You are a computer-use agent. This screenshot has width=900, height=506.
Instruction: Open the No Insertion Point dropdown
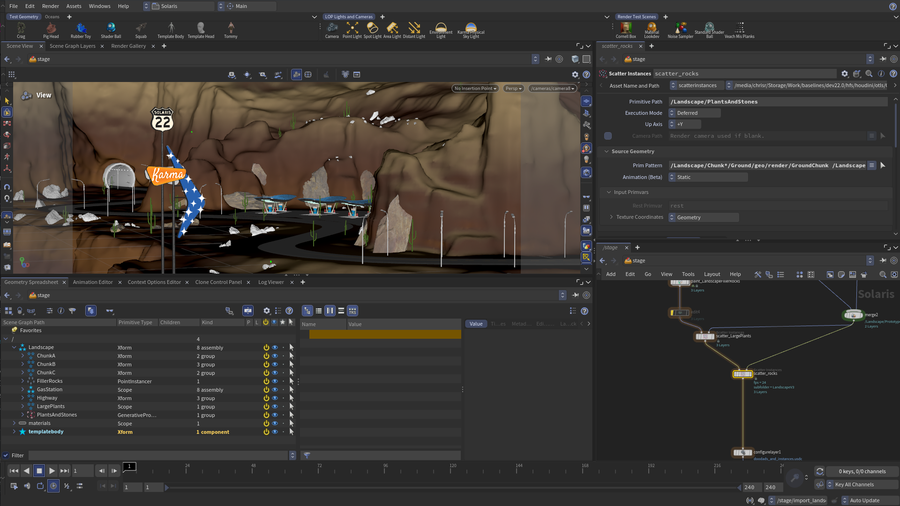(475, 88)
